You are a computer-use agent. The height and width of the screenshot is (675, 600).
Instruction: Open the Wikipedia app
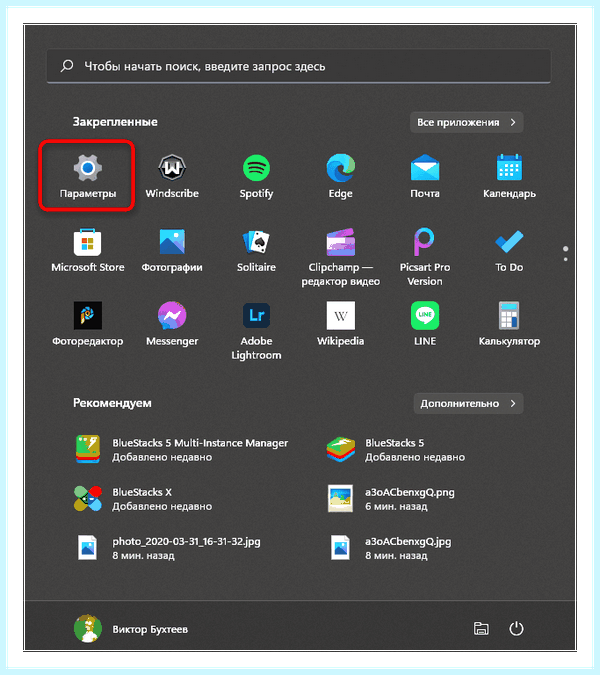[x=340, y=324]
